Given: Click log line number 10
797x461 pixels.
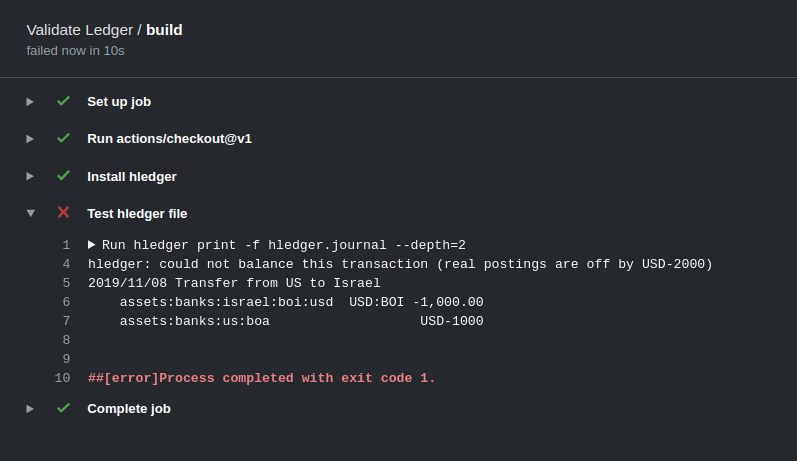Looking at the screenshot, I should point(63,378).
